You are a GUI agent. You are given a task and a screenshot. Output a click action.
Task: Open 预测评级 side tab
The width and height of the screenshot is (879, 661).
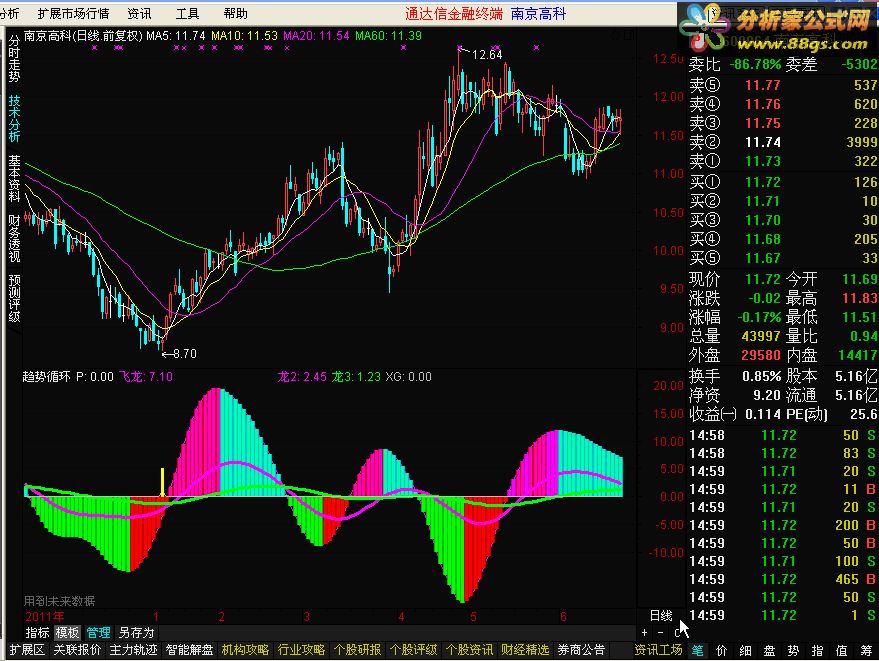(14, 299)
